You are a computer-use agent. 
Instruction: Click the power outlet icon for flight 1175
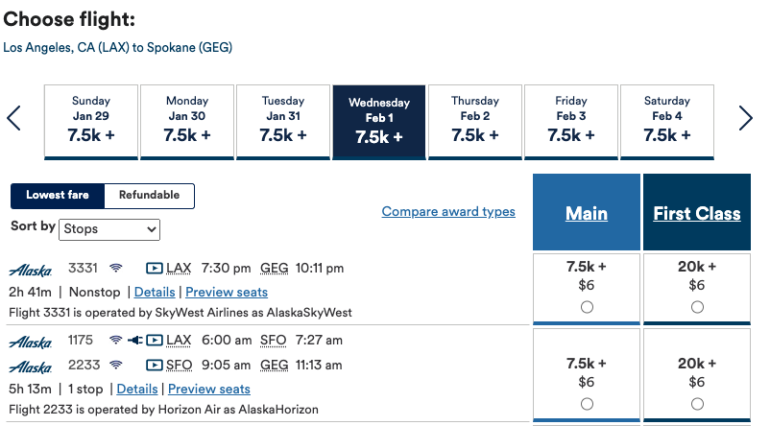click(x=135, y=340)
